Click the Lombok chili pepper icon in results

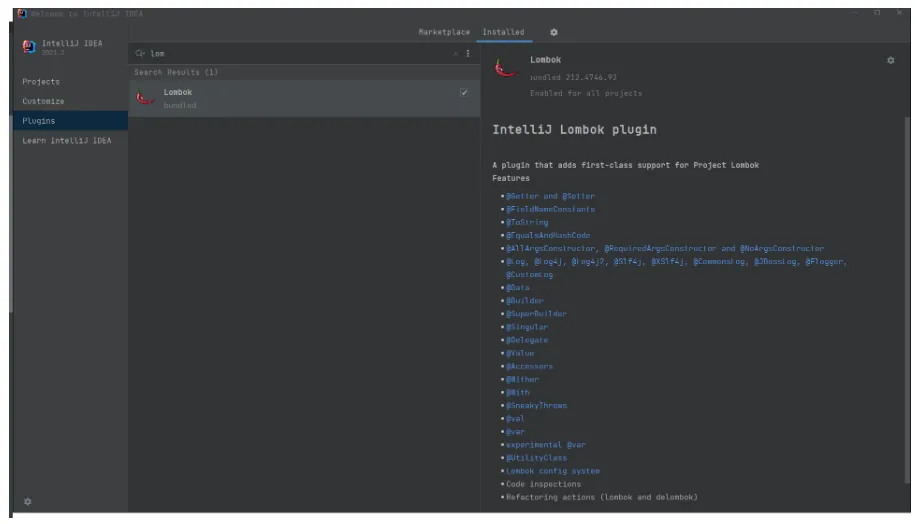[145, 98]
